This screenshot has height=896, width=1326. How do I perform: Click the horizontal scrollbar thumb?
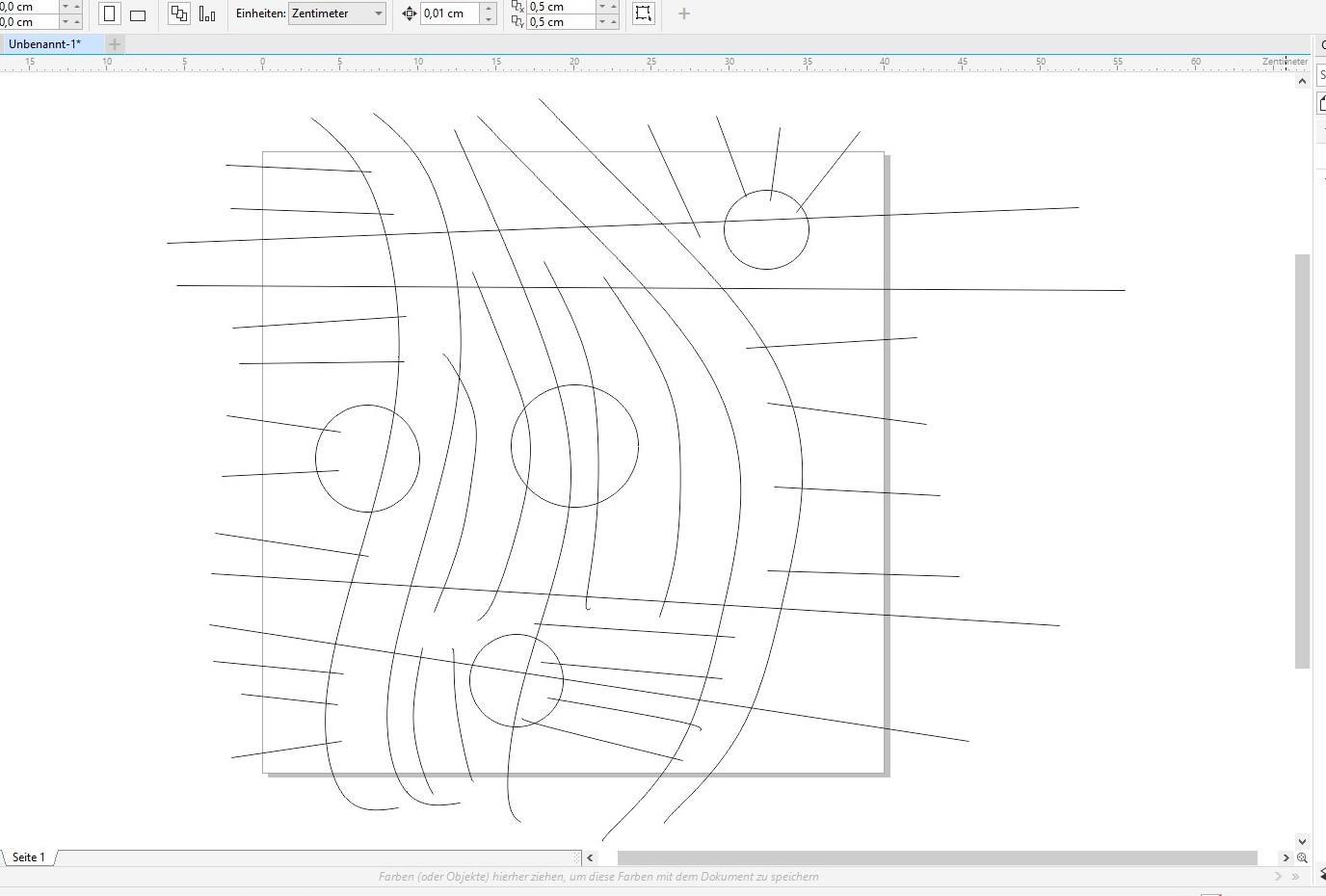[937, 857]
